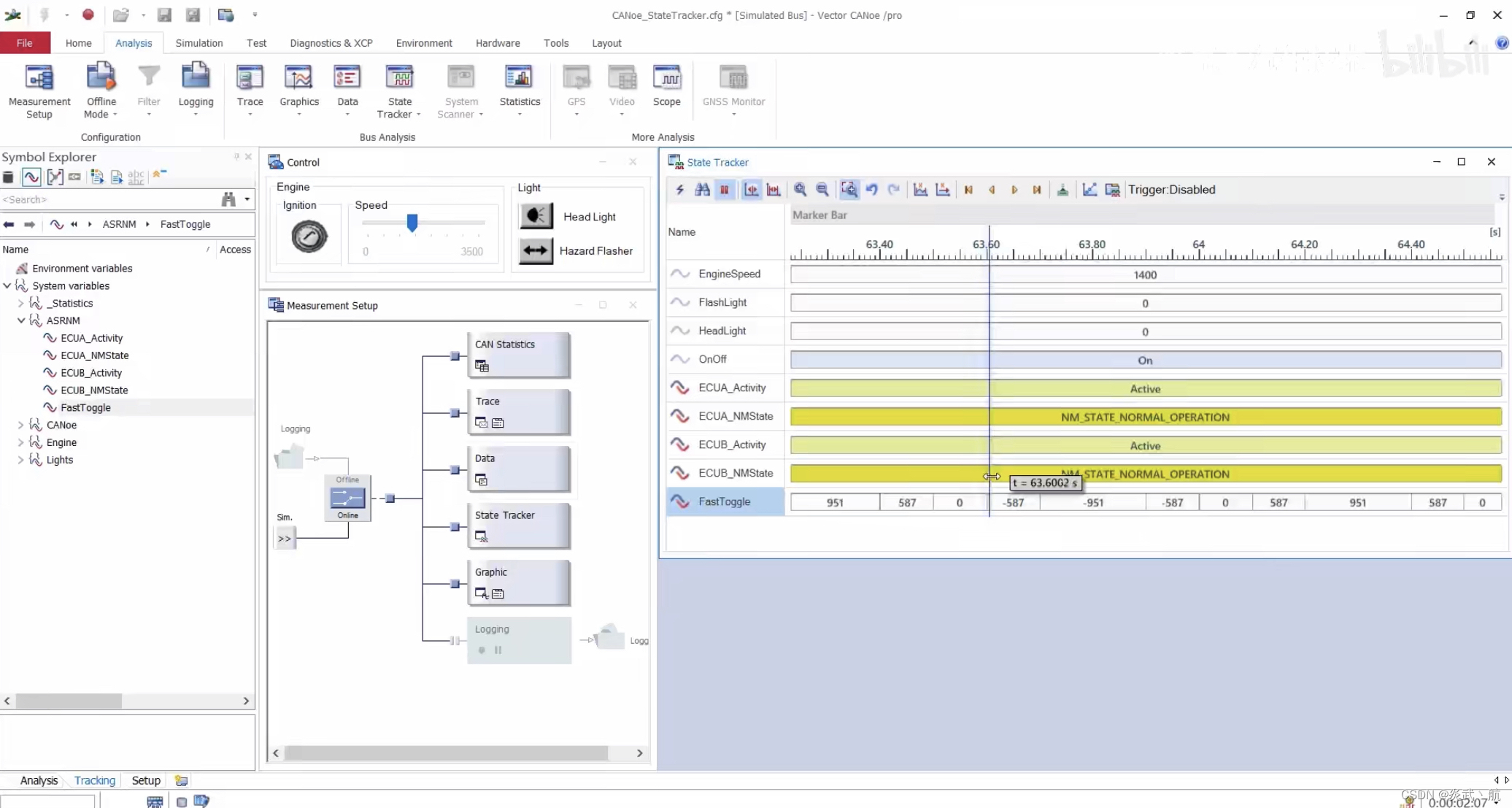1512x808 pixels.
Task: Open the Logging ribbon dropdown arrow
Action: point(196,115)
